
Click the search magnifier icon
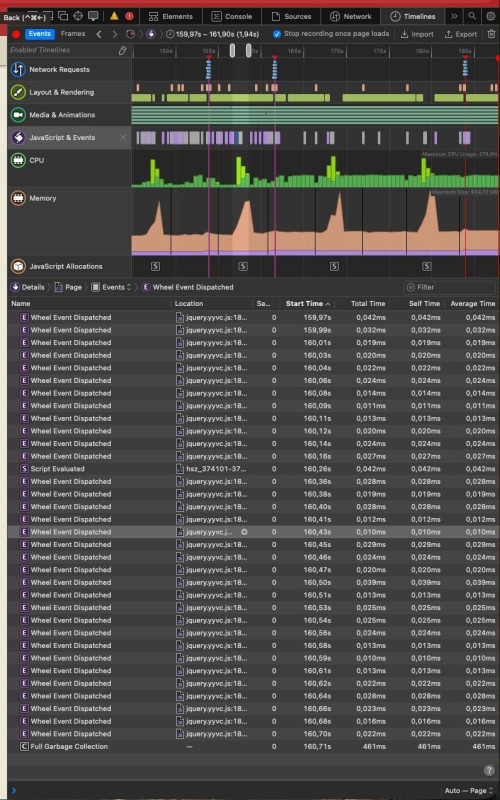click(x=472, y=16)
